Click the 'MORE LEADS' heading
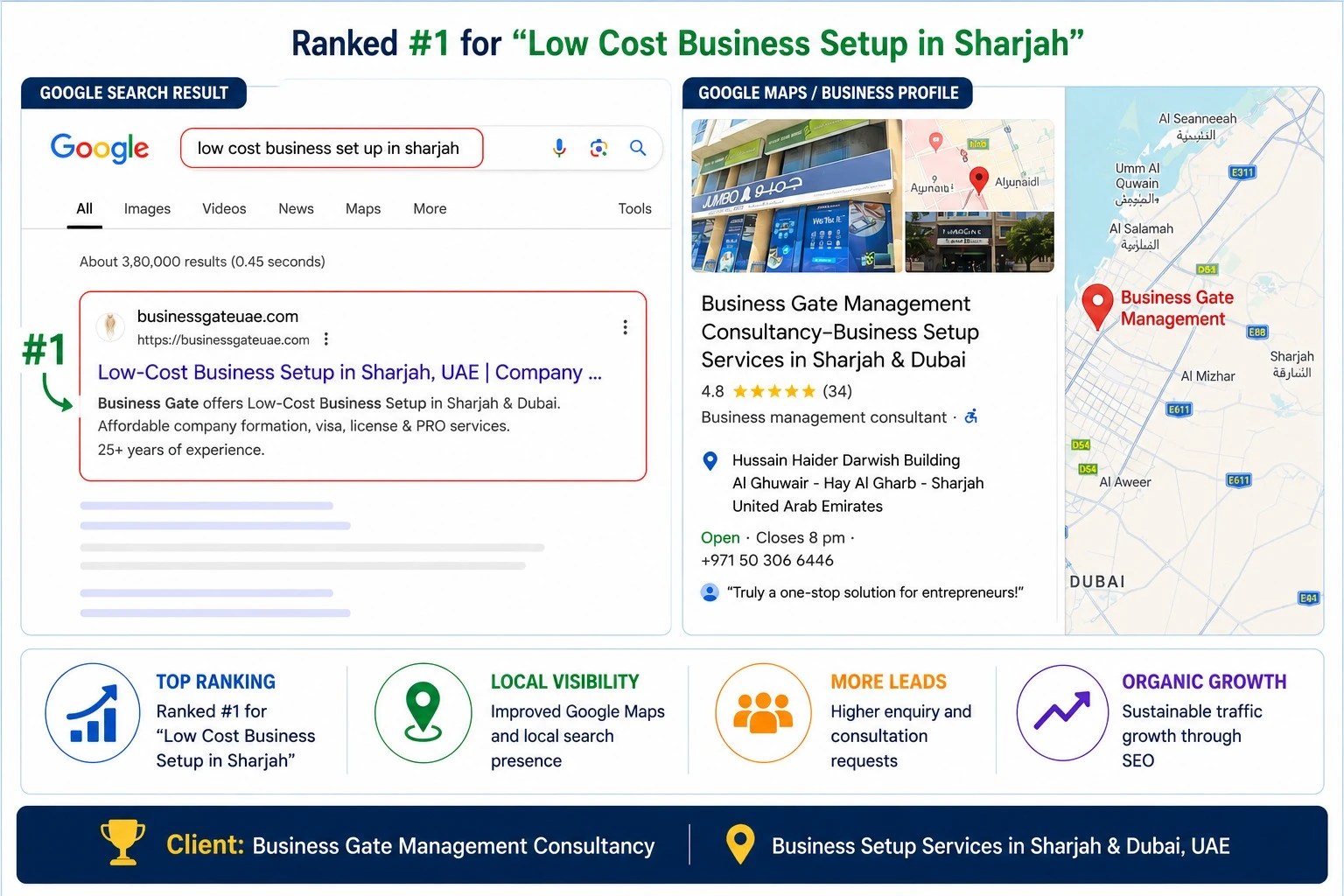 pos(888,682)
